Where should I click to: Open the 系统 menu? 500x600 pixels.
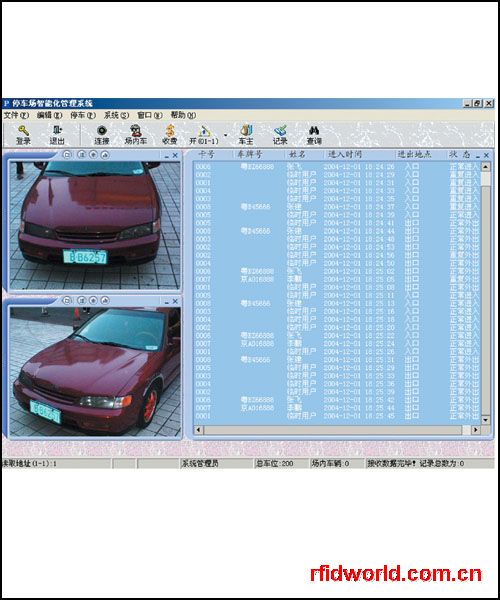tap(116, 115)
